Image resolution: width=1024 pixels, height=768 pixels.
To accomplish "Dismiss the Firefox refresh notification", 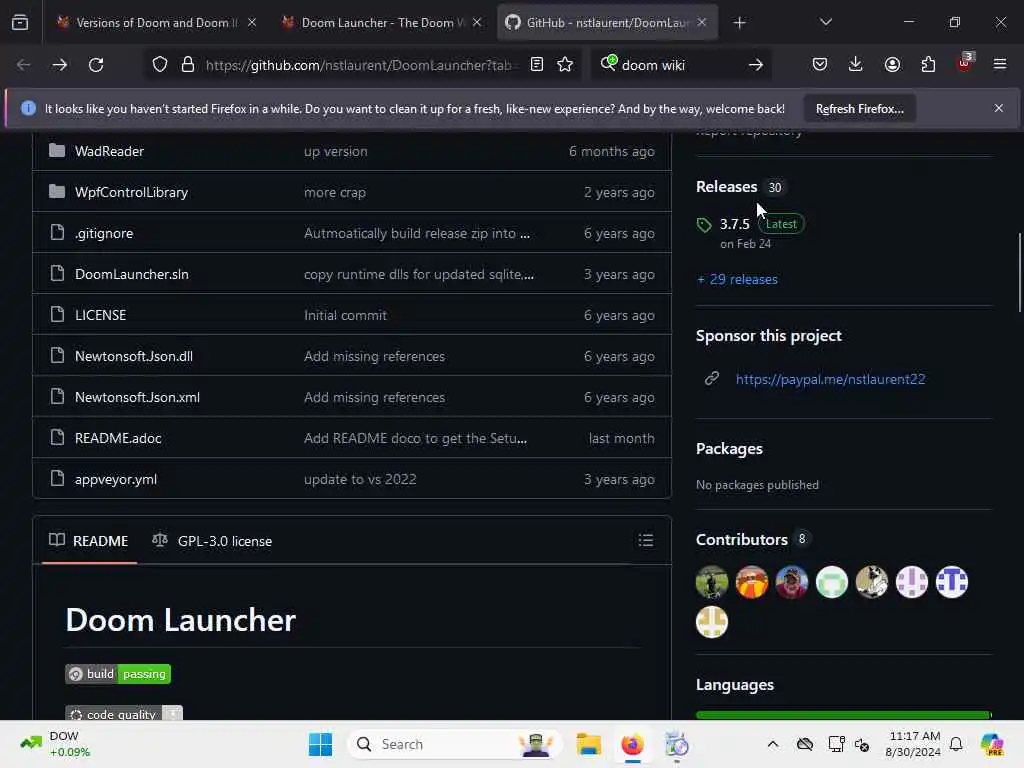I will [x=999, y=108].
